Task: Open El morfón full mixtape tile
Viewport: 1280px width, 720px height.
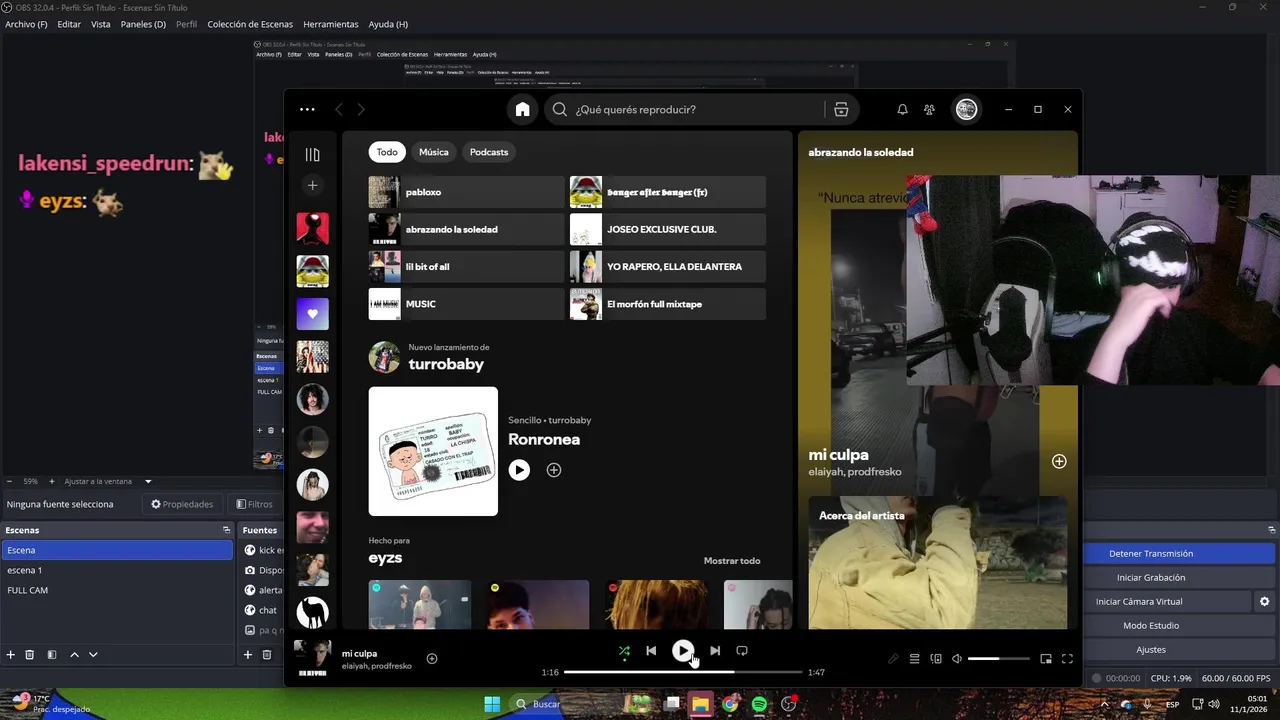Action: click(x=668, y=304)
